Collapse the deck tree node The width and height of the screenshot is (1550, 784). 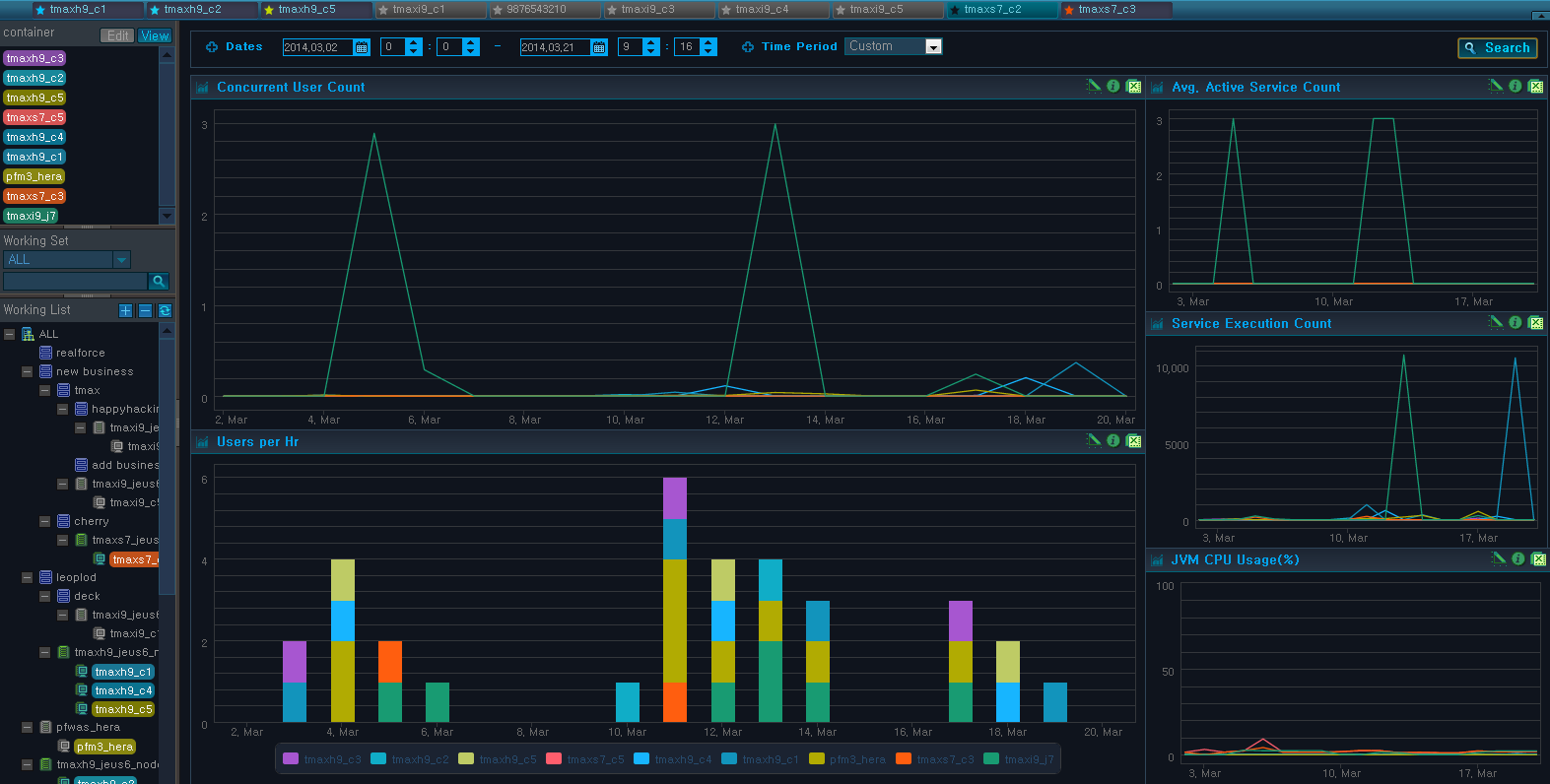(44, 596)
